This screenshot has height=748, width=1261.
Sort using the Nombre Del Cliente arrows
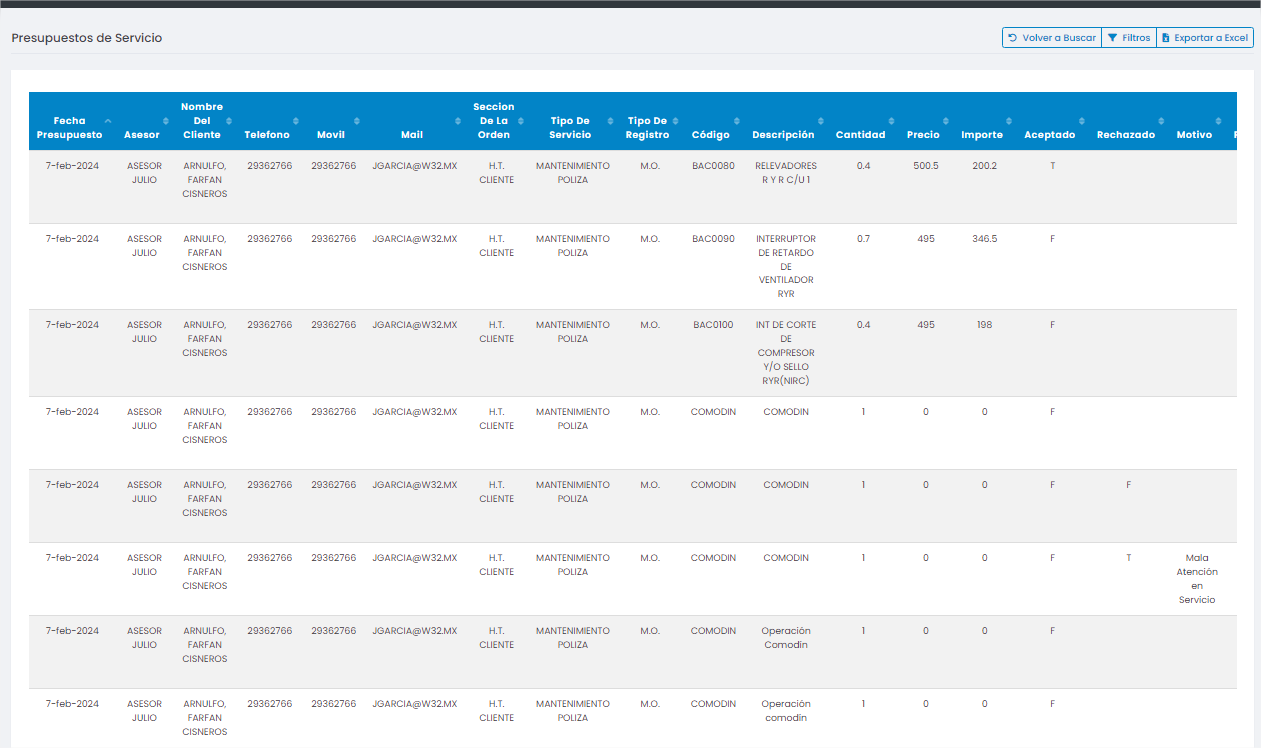coord(229,121)
